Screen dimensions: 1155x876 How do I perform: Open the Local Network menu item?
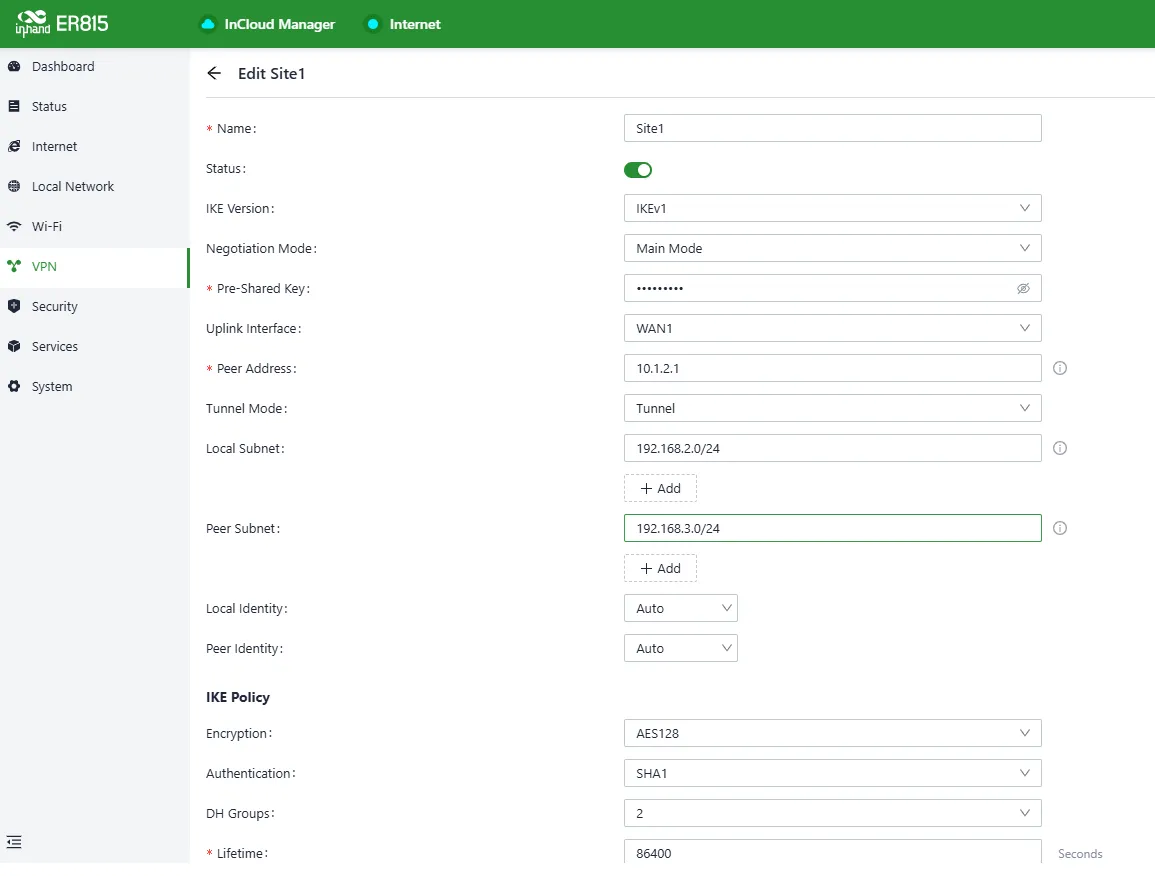tap(94, 186)
